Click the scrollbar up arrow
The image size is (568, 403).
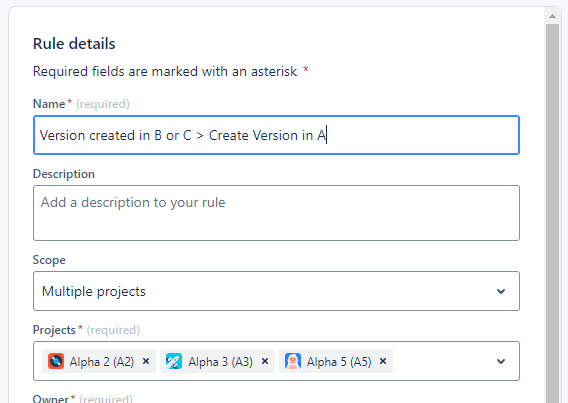pos(552,16)
